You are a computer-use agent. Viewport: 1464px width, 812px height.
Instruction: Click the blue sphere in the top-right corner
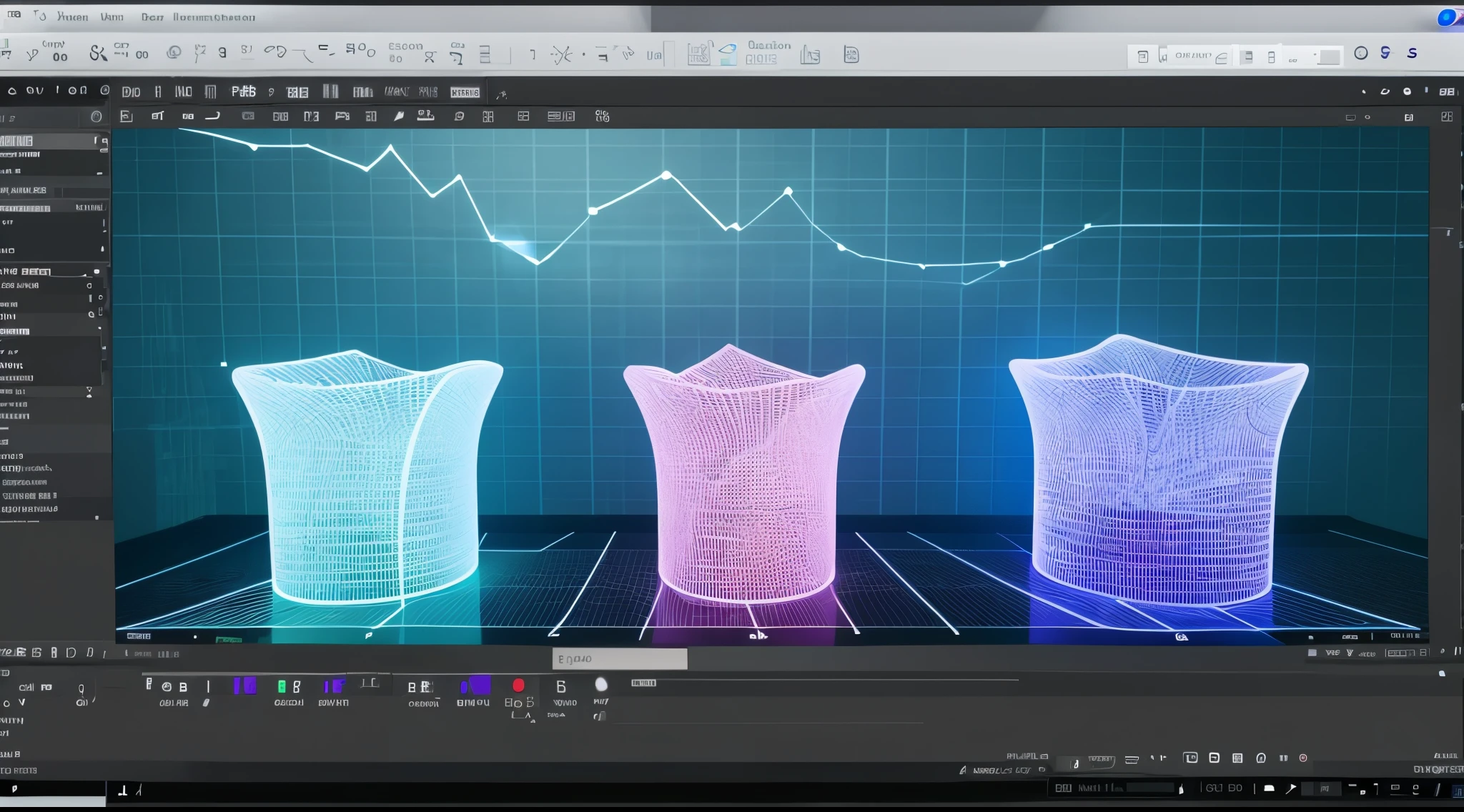[x=1447, y=17]
